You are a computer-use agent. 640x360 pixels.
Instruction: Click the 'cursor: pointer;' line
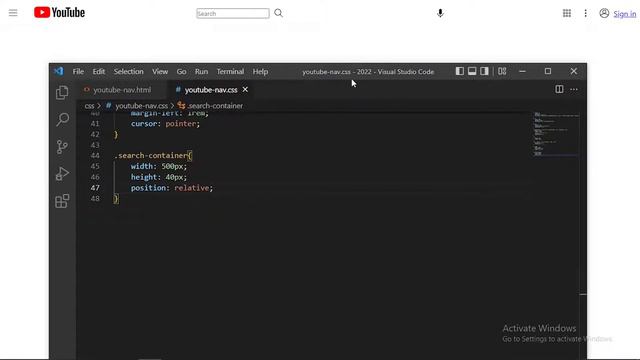point(165,124)
